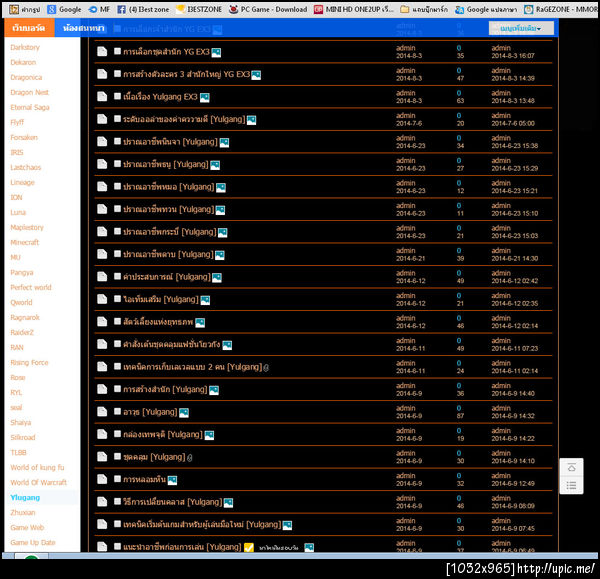Screen dimensions: 600x579
Task: Open the Facebook Best zone bookmark
Action: [143, 10]
